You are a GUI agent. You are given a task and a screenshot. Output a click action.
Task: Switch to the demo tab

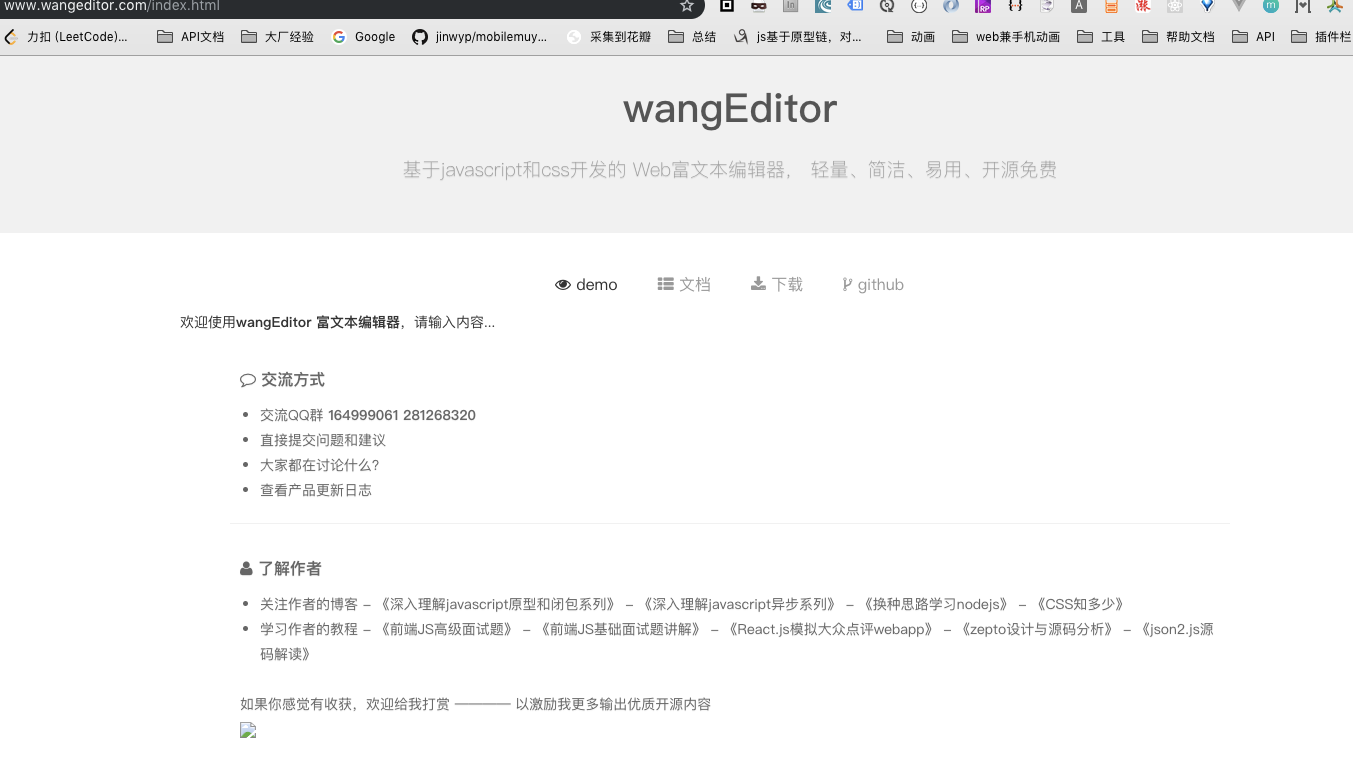click(586, 285)
